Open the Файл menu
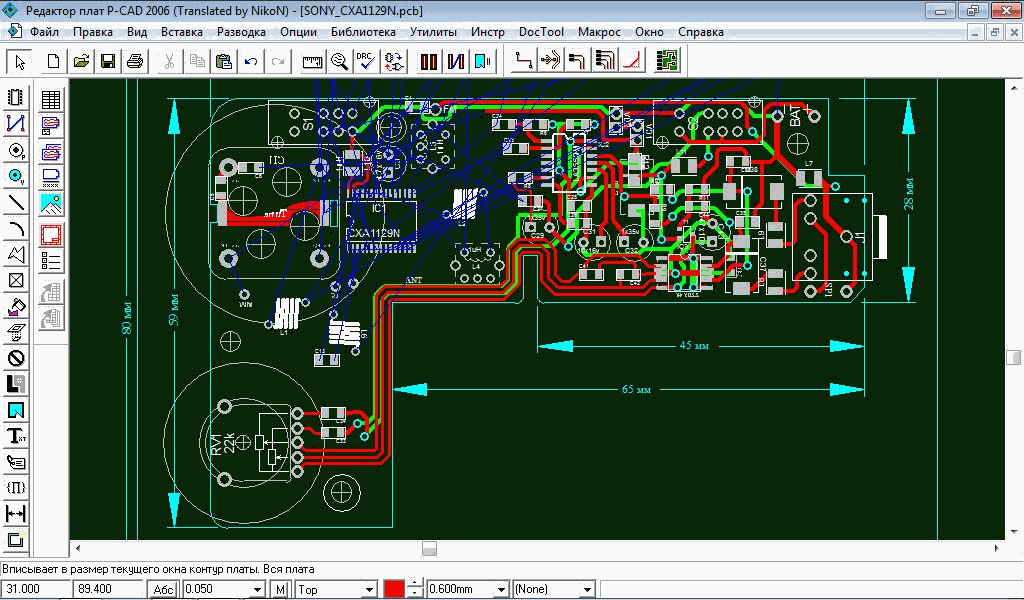Viewport: 1024px width, 600px height. [x=44, y=32]
